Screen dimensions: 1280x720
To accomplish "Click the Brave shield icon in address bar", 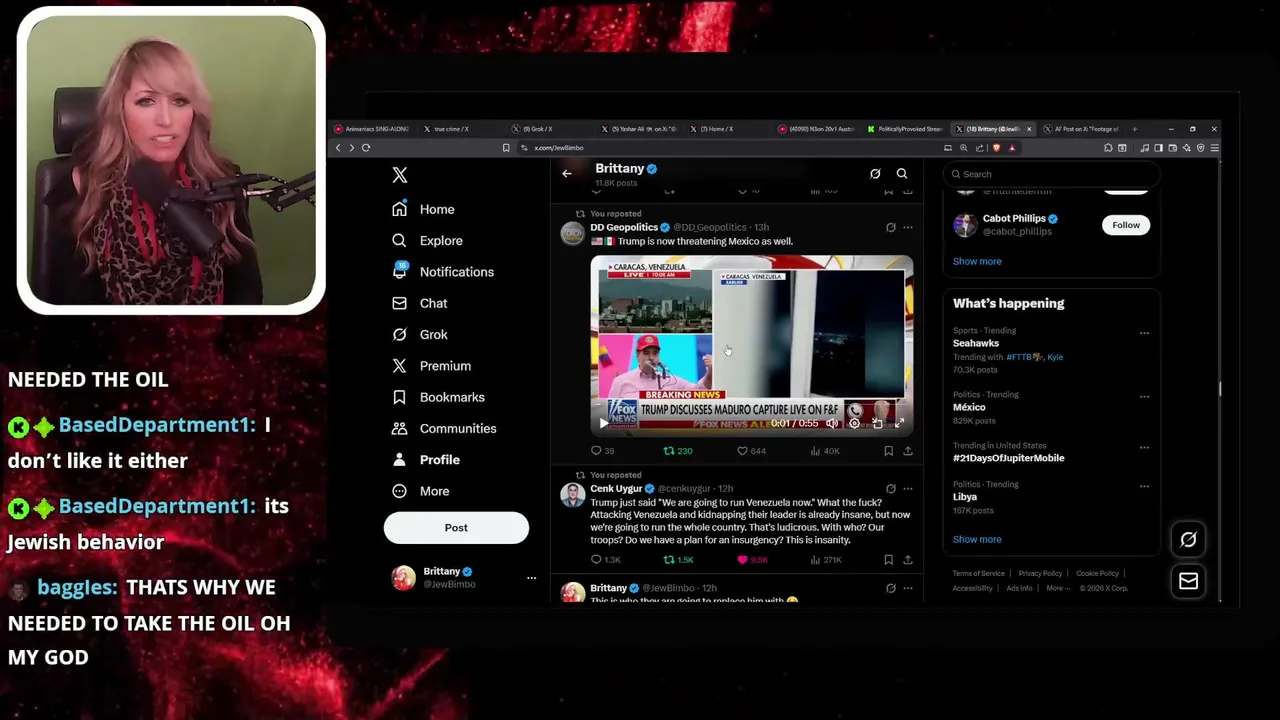I will 996,148.
